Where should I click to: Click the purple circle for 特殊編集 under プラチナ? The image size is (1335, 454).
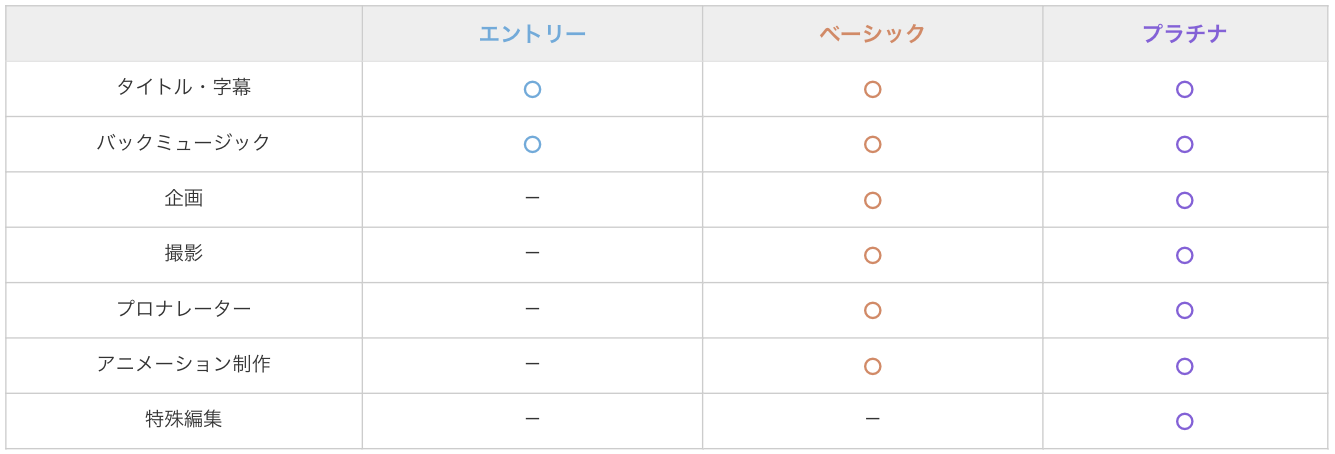(x=1184, y=421)
